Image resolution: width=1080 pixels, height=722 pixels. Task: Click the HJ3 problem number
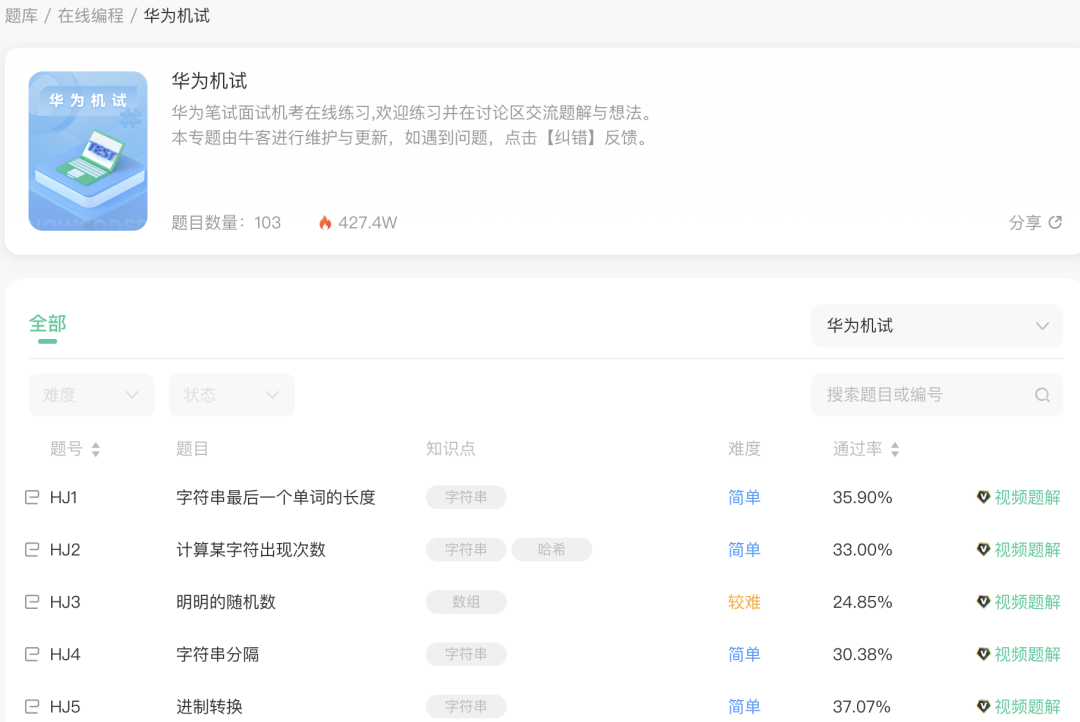pos(65,602)
